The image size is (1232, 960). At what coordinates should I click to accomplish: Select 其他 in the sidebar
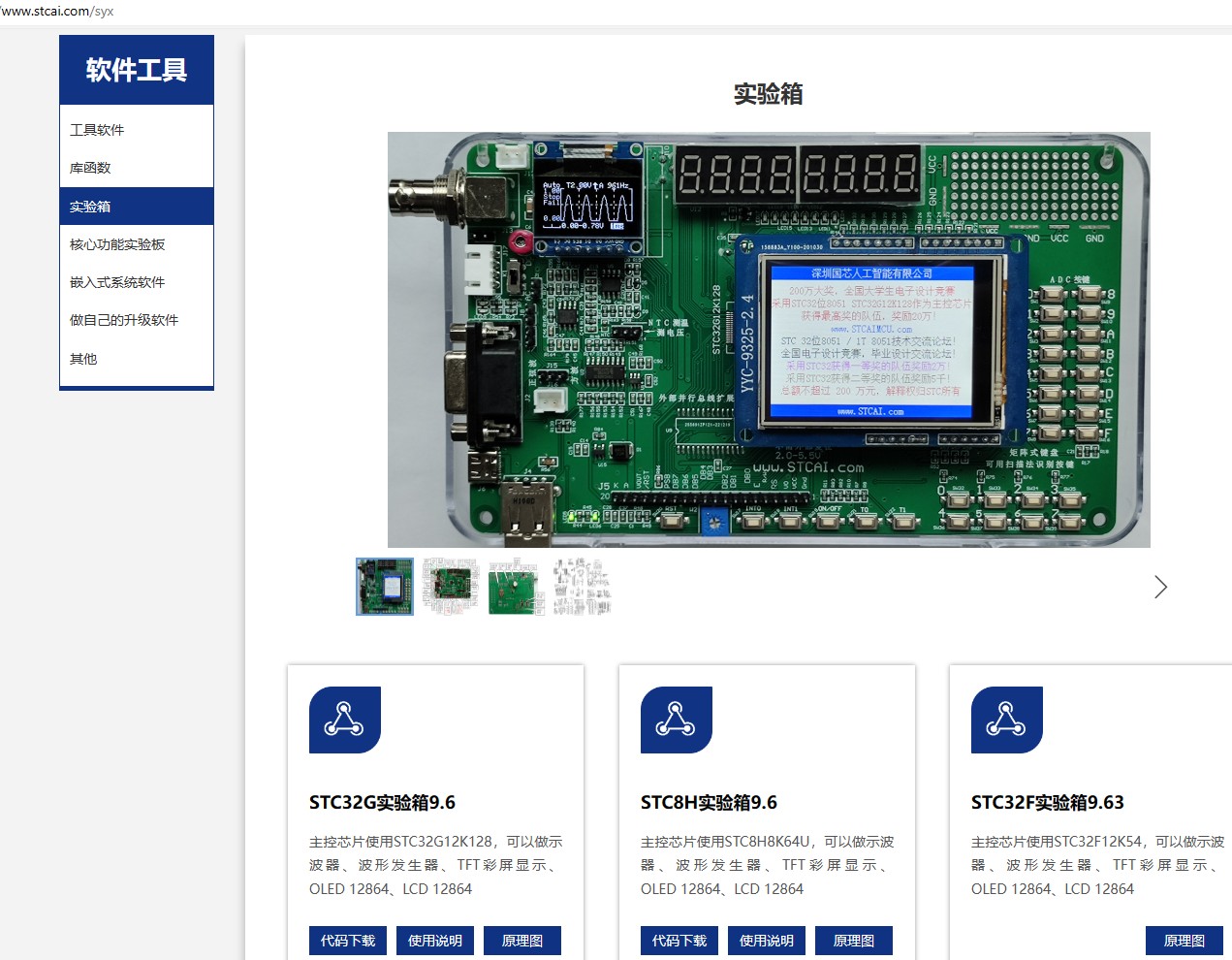click(136, 359)
